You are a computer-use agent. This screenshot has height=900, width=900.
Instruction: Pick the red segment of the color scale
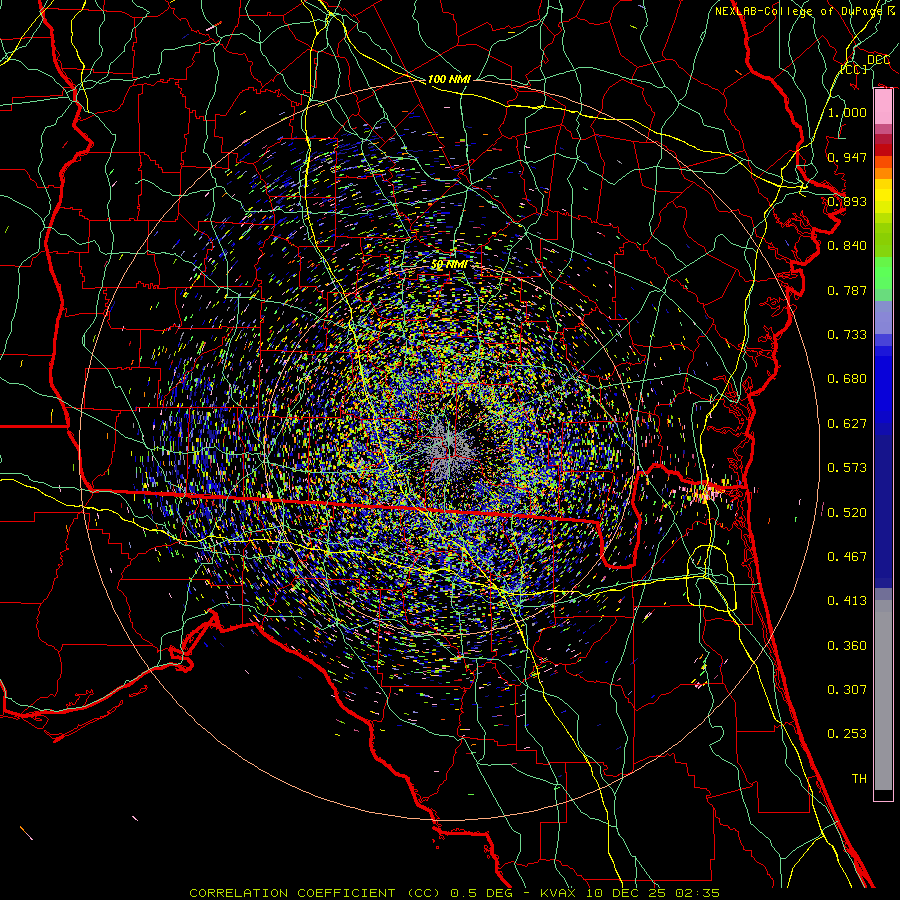pos(883,149)
